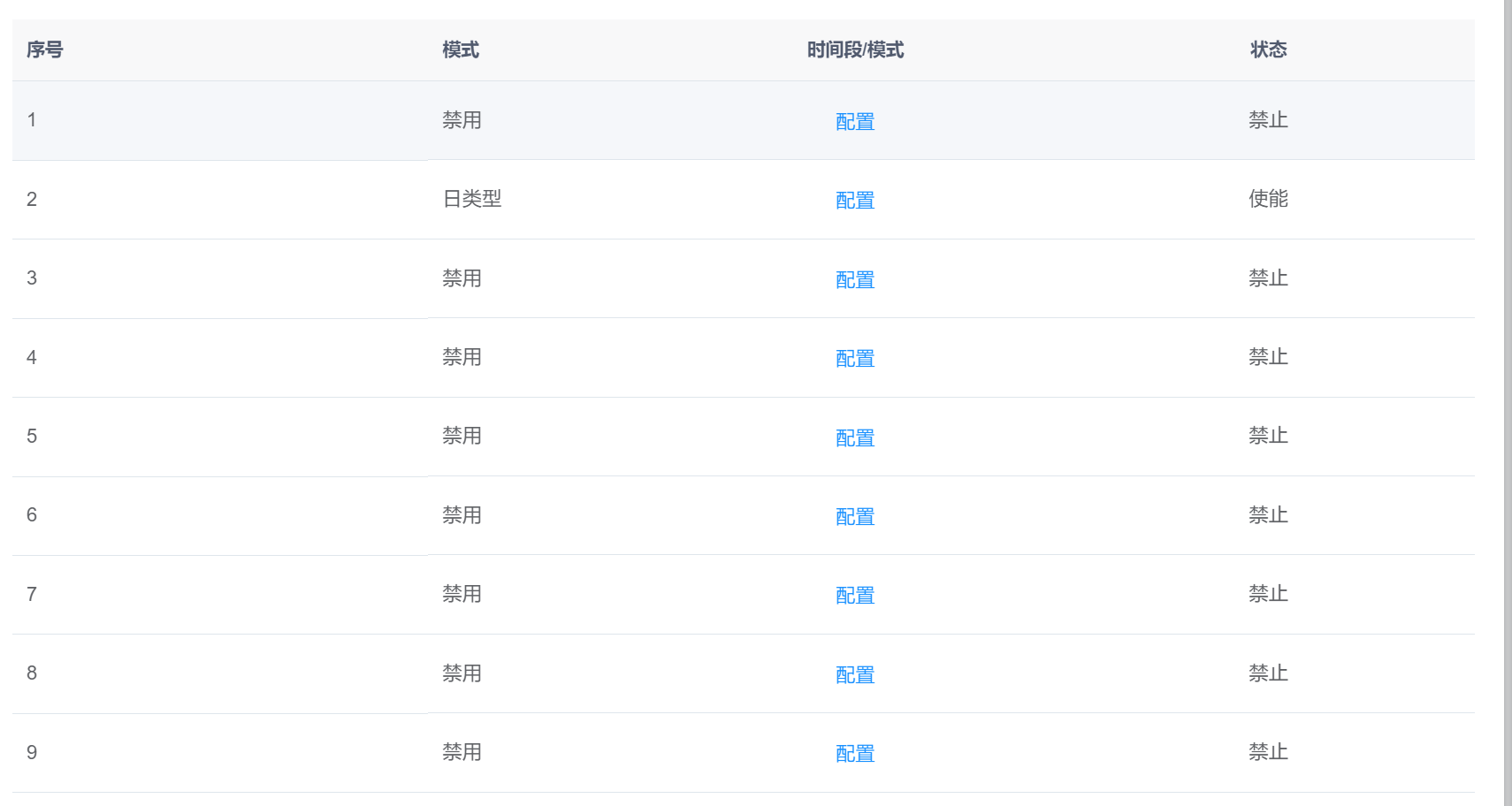1512x806 pixels.
Task: Open the 配置 link in row 1
Action: click(x=855, y=122)
